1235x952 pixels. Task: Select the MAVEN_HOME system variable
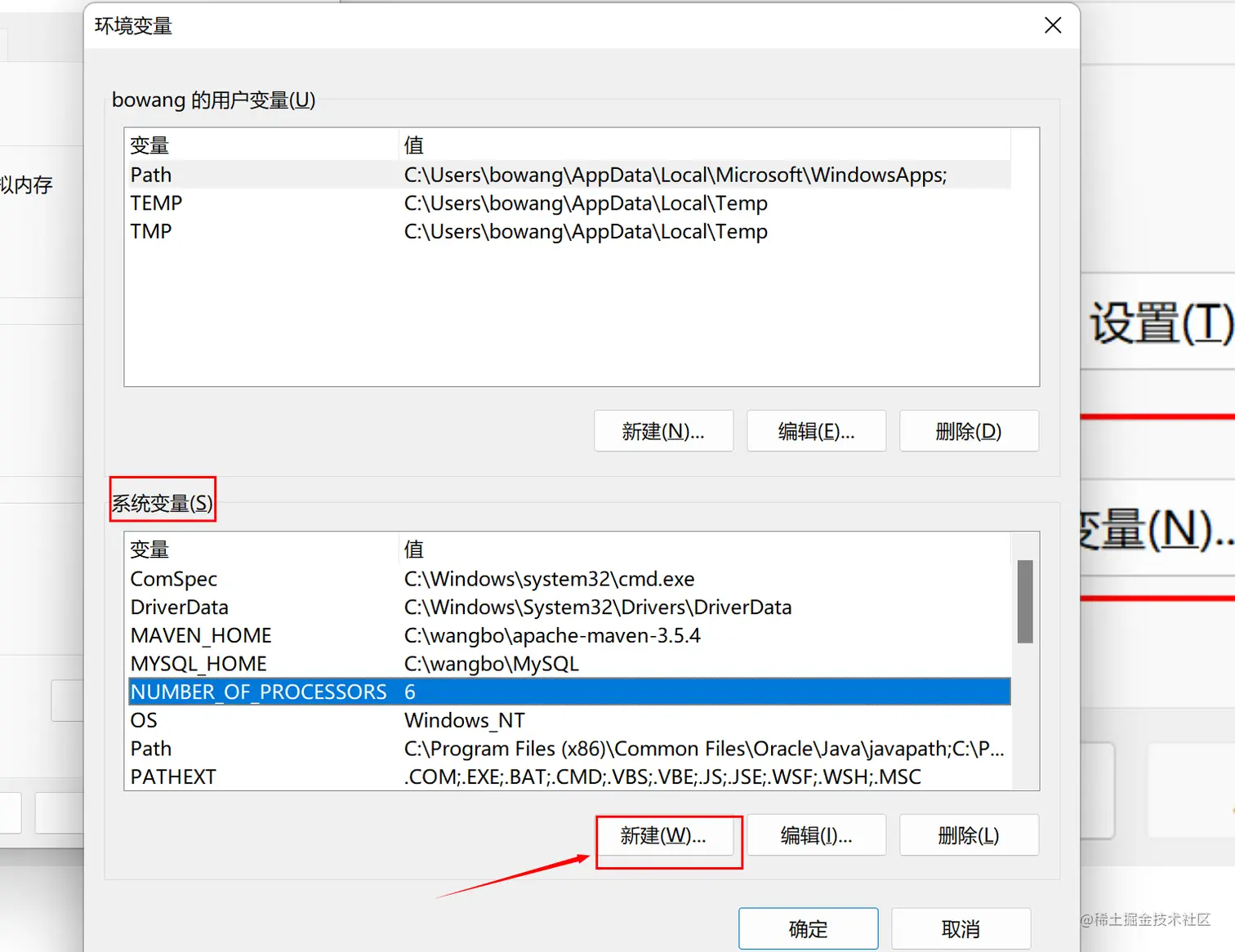pos(569,635)
